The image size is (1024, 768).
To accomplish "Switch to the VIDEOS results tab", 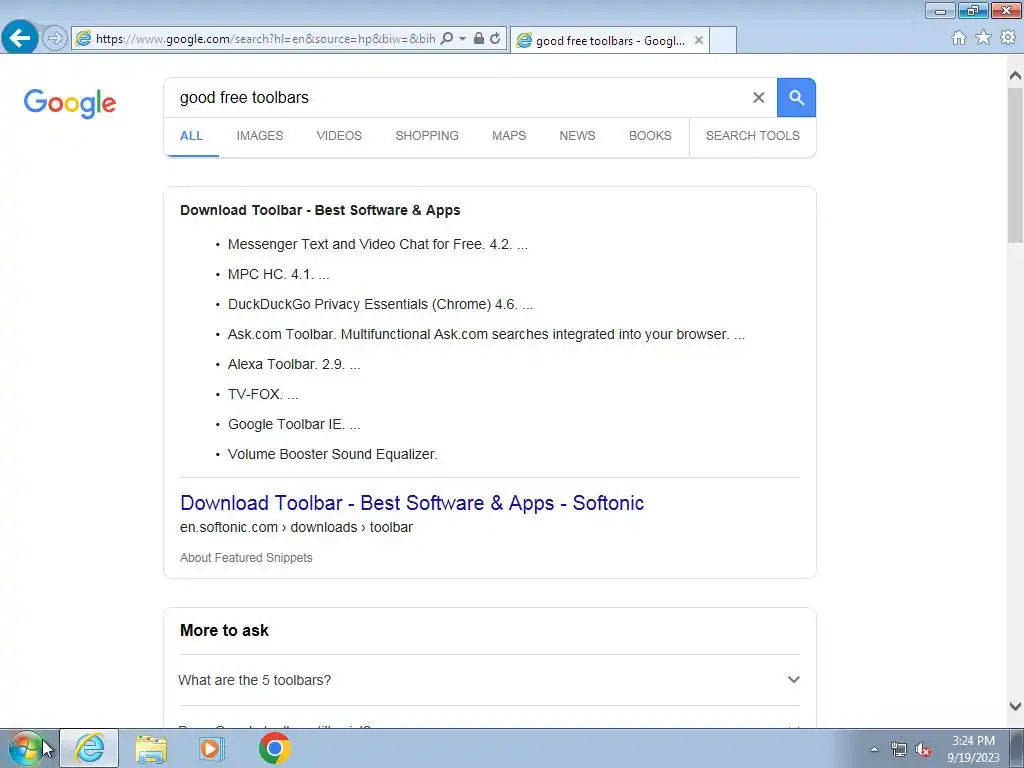I will tap(339, 136).
